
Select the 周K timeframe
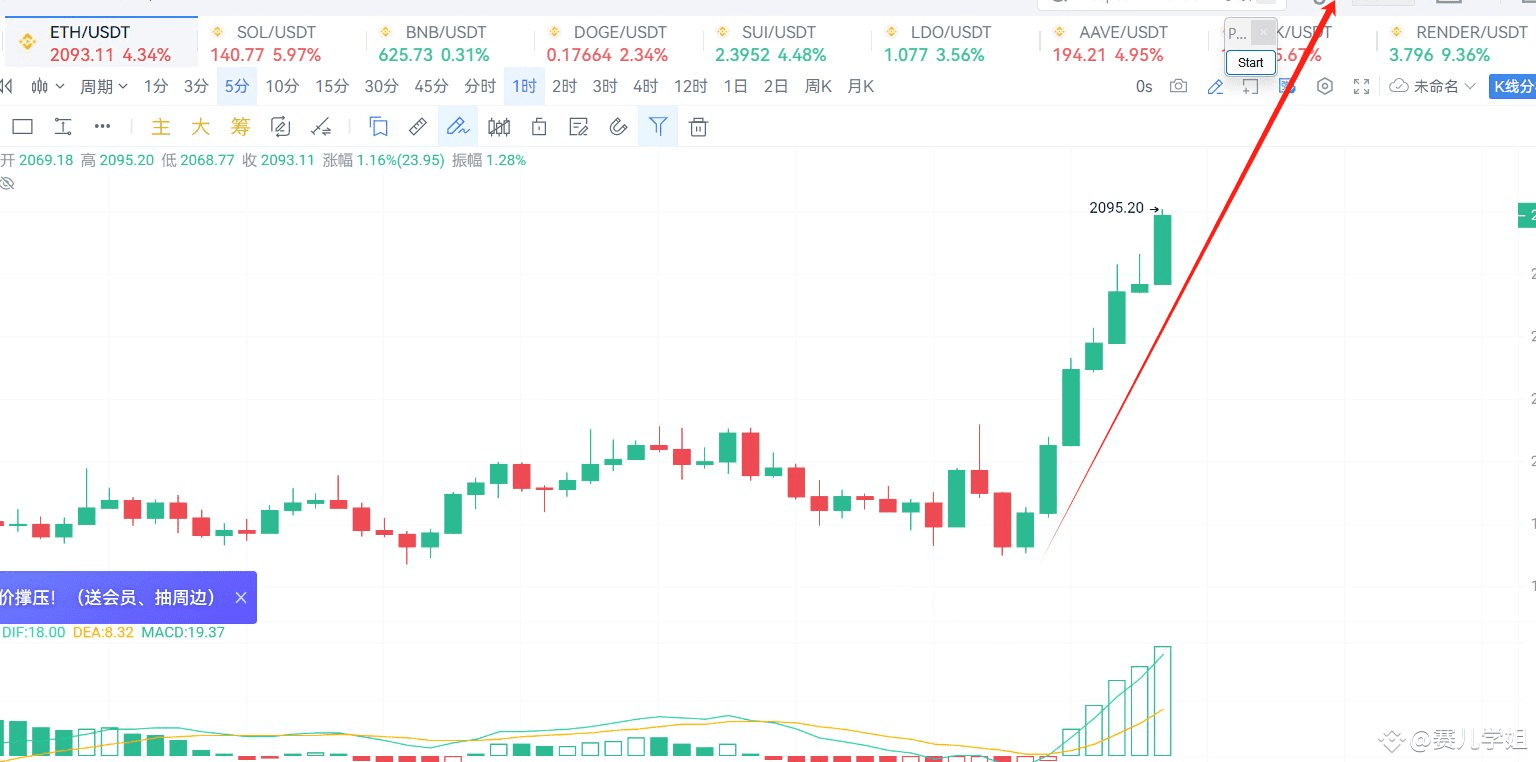point(818,87)
